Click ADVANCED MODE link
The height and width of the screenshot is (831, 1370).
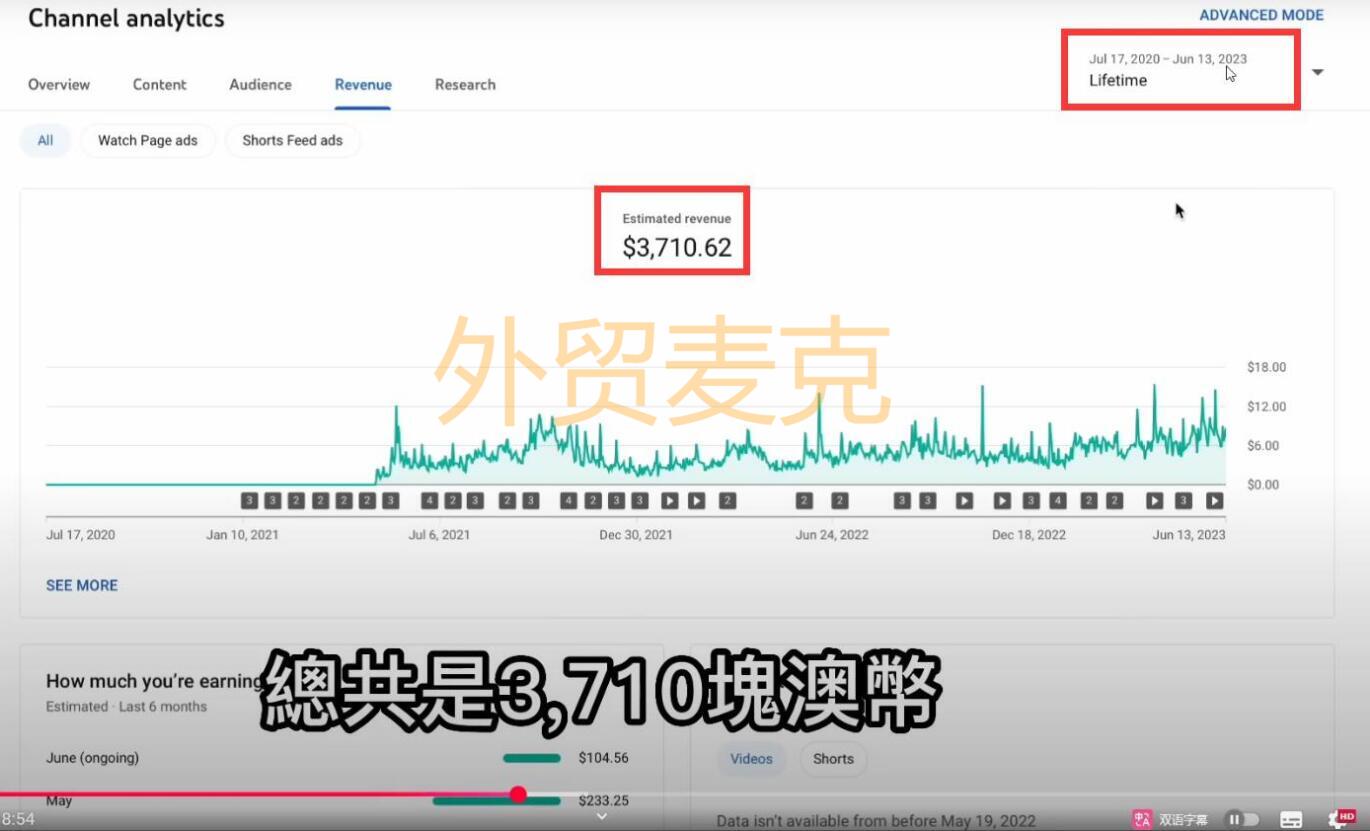pos(1261,15)
